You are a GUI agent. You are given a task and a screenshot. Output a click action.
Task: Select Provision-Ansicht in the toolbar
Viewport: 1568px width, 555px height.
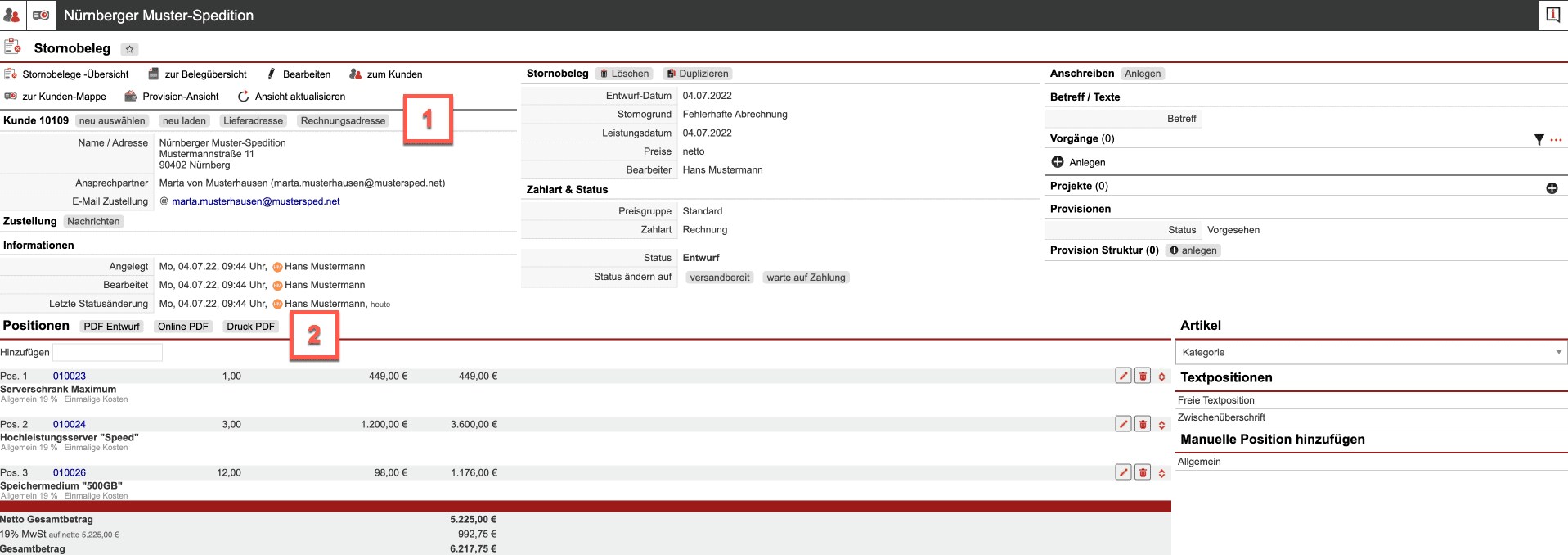pos(172,97)
